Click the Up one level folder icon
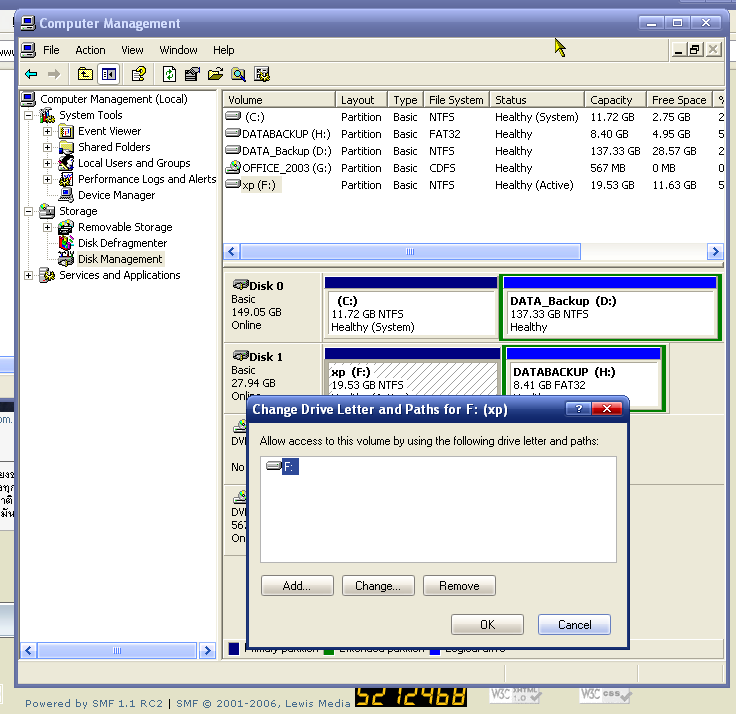Viewport: 736px width, 714px height. (x=85, y=74)
